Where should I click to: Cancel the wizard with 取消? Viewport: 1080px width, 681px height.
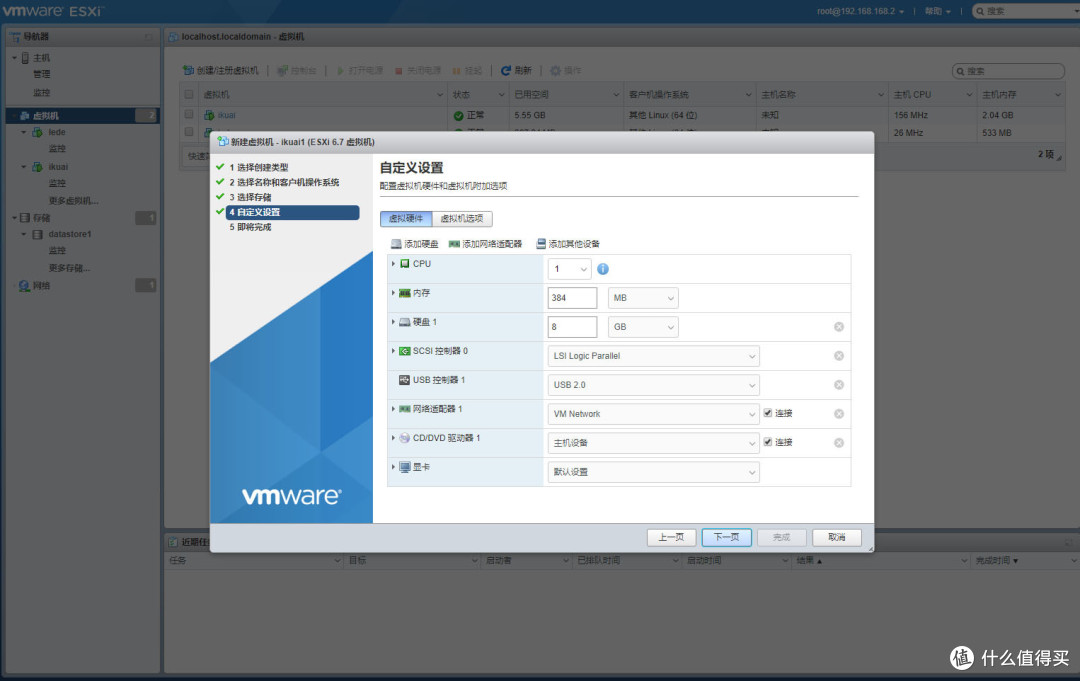(x=836, y=537)
